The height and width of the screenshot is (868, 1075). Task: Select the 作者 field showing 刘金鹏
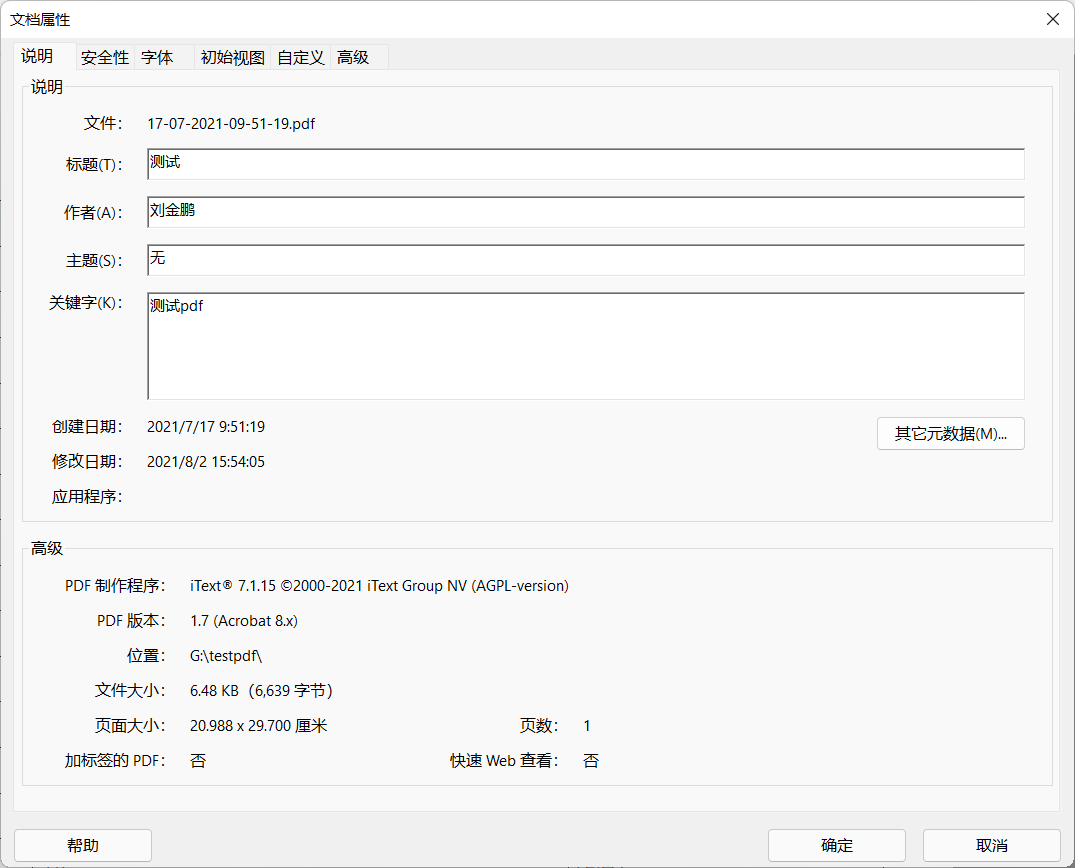click(586, 211)
